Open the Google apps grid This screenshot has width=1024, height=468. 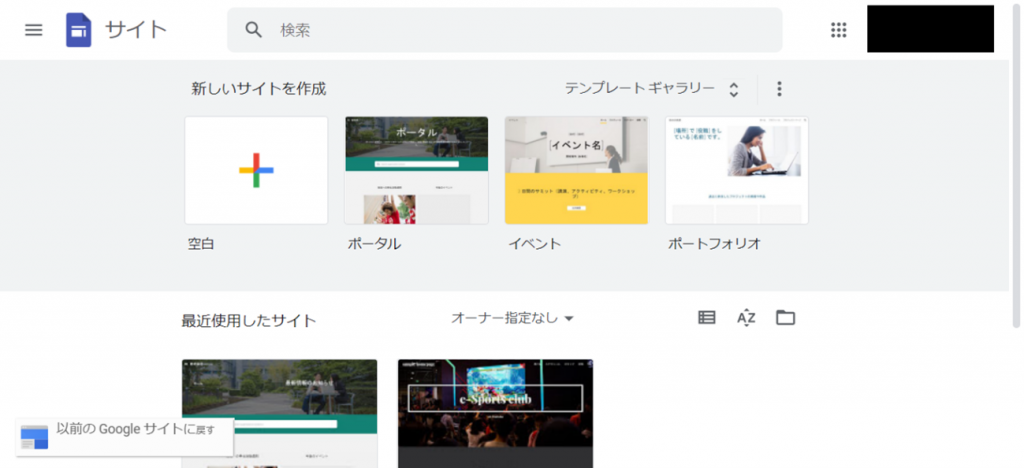coord(838,29)
